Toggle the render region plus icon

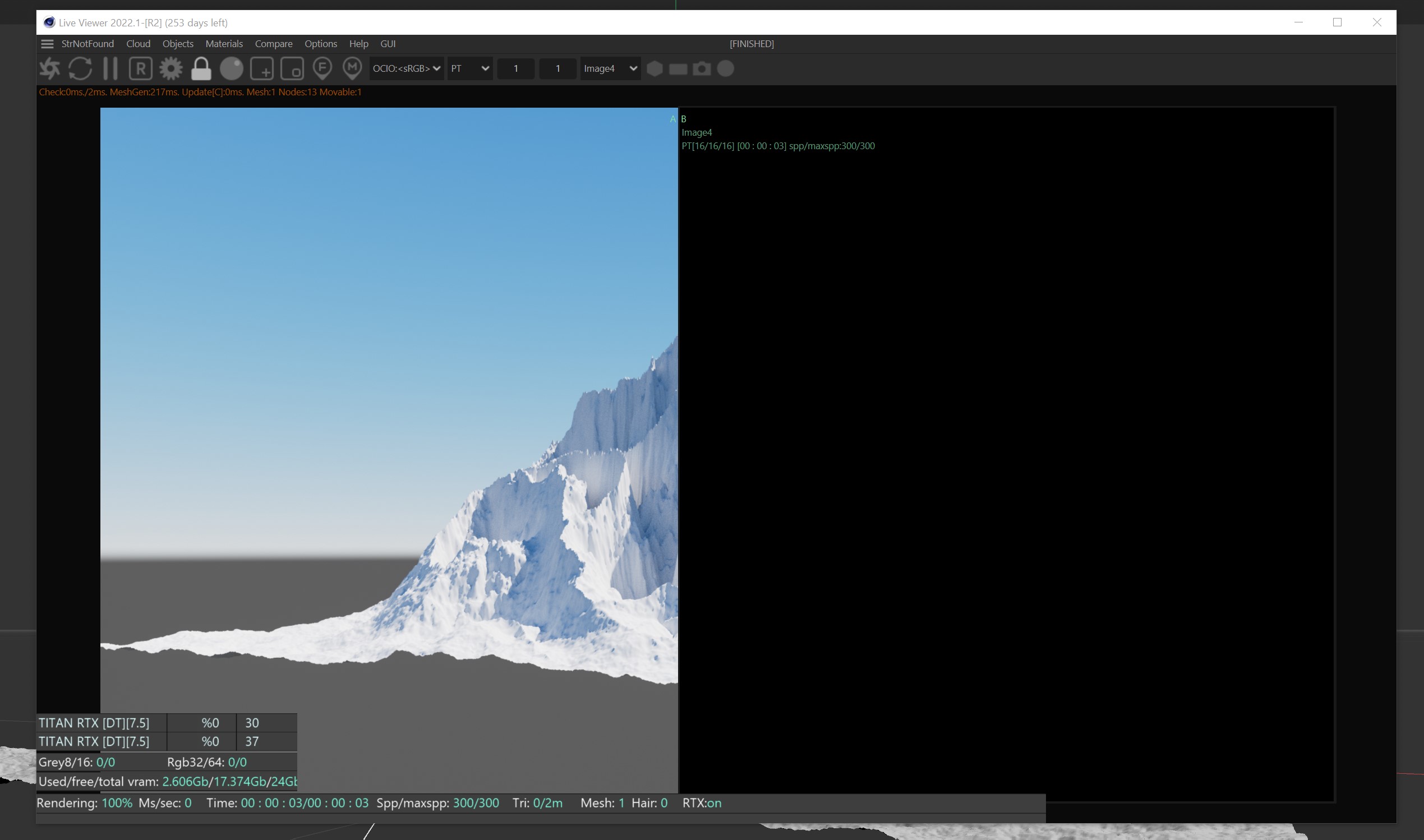coord(261,68)
